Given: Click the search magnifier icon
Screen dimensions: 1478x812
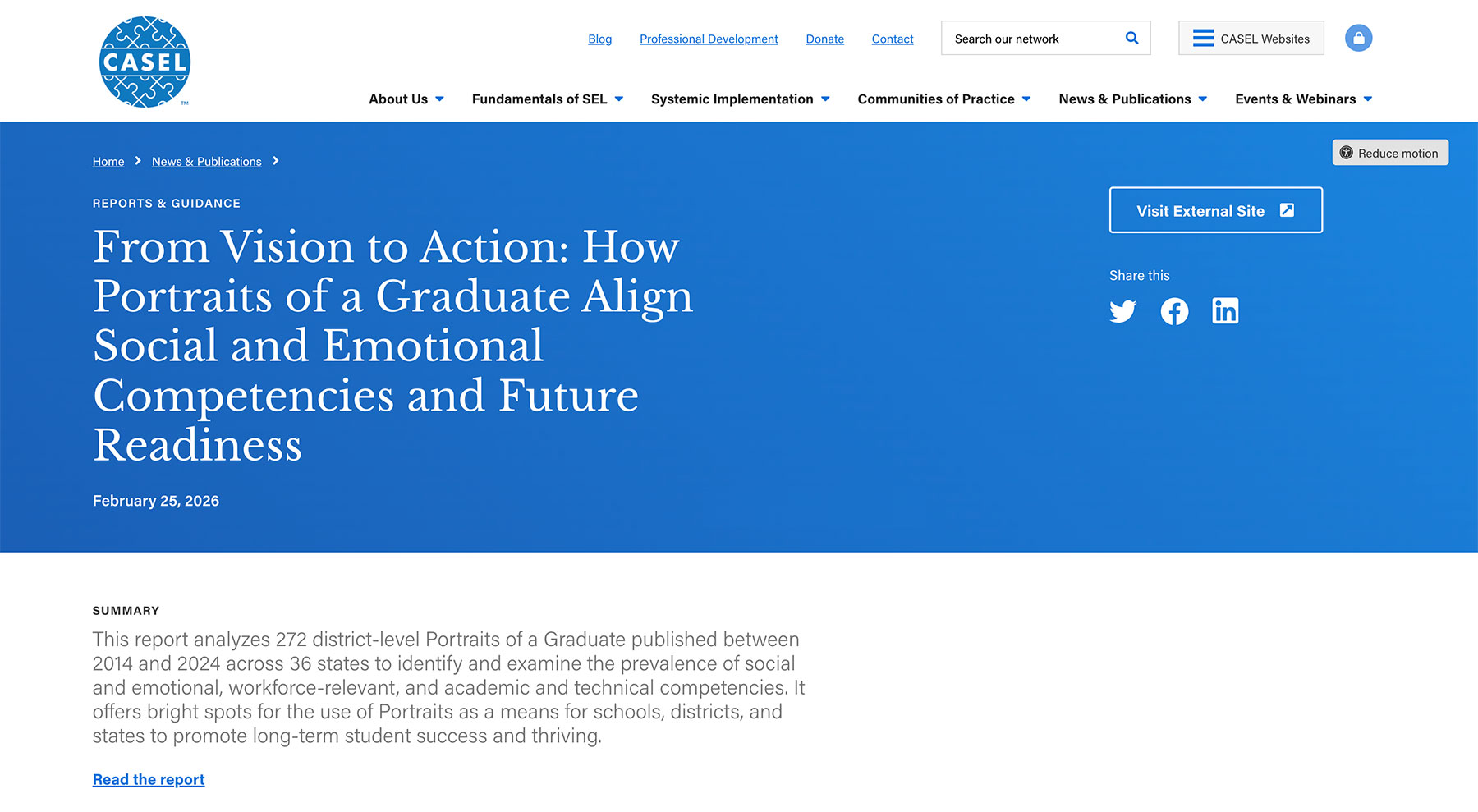Looking at the screenshot, I should coord(1131,38).
